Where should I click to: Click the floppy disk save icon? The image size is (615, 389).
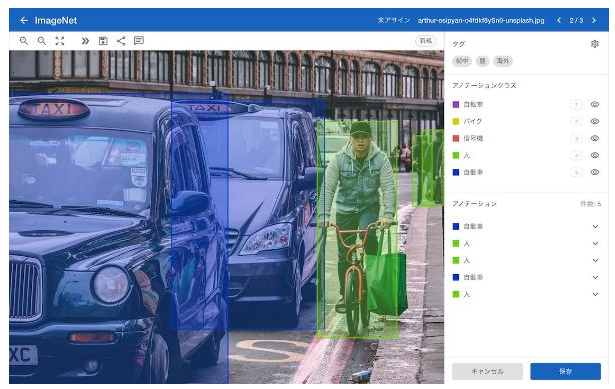[x=103, y=41]
